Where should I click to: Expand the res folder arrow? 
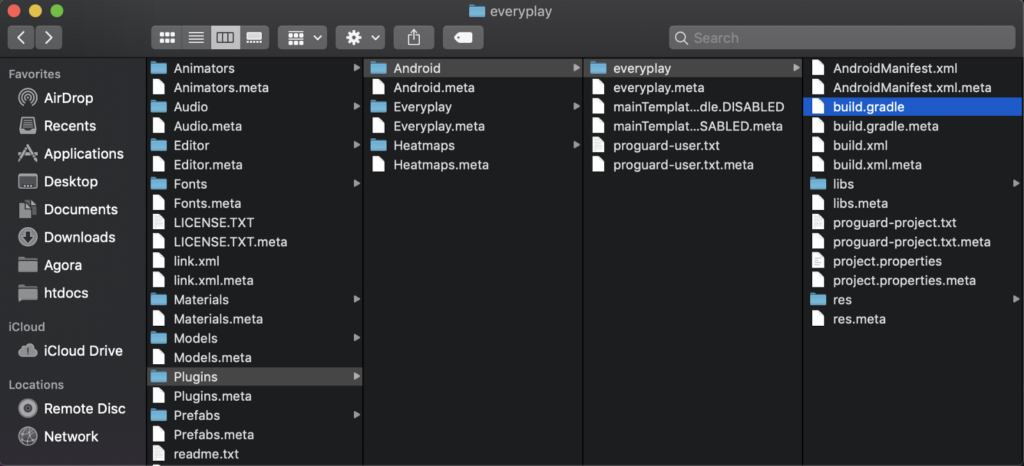tap(1016, 300)
